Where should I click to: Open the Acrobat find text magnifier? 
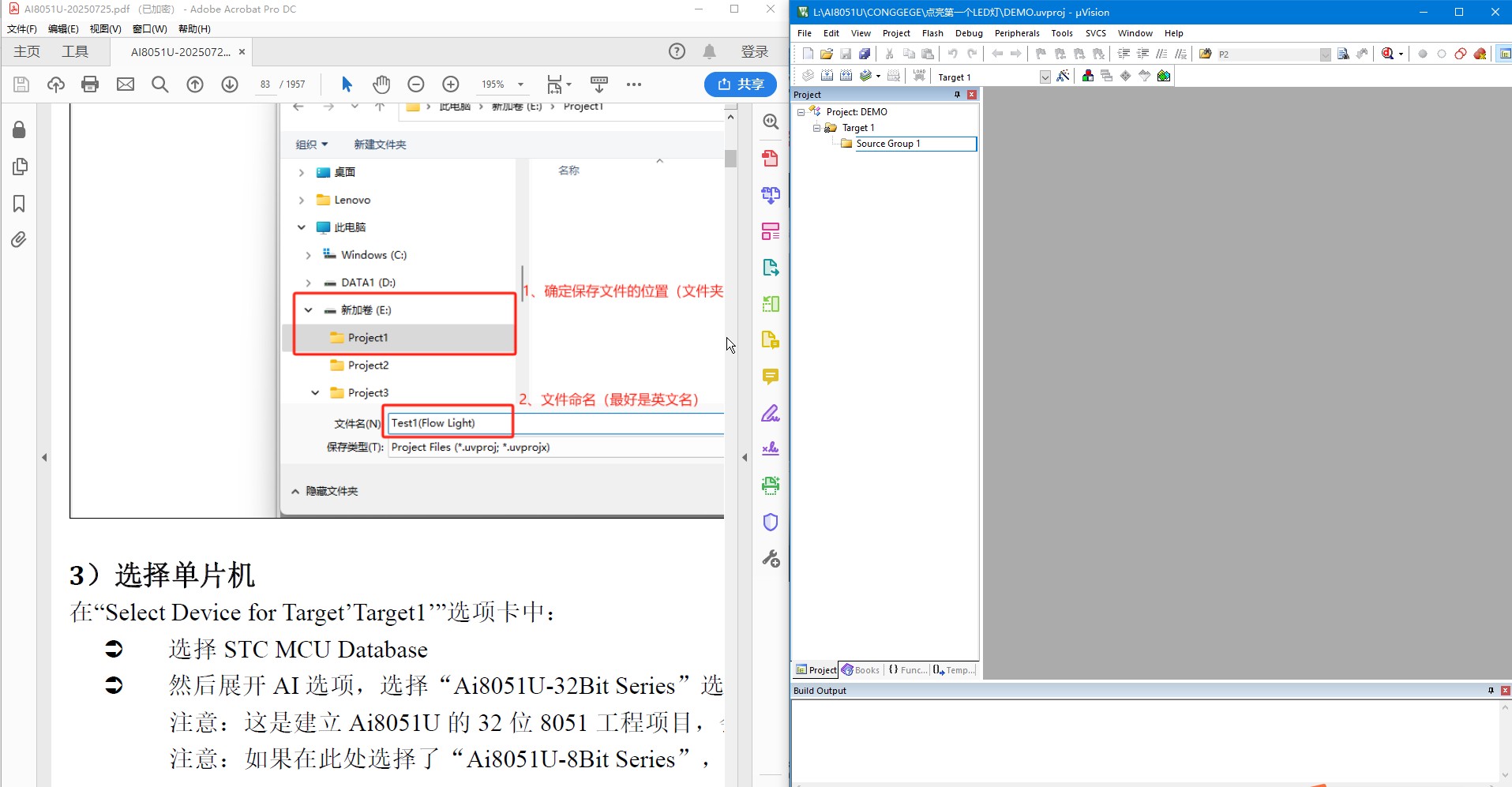coord(160,84)
